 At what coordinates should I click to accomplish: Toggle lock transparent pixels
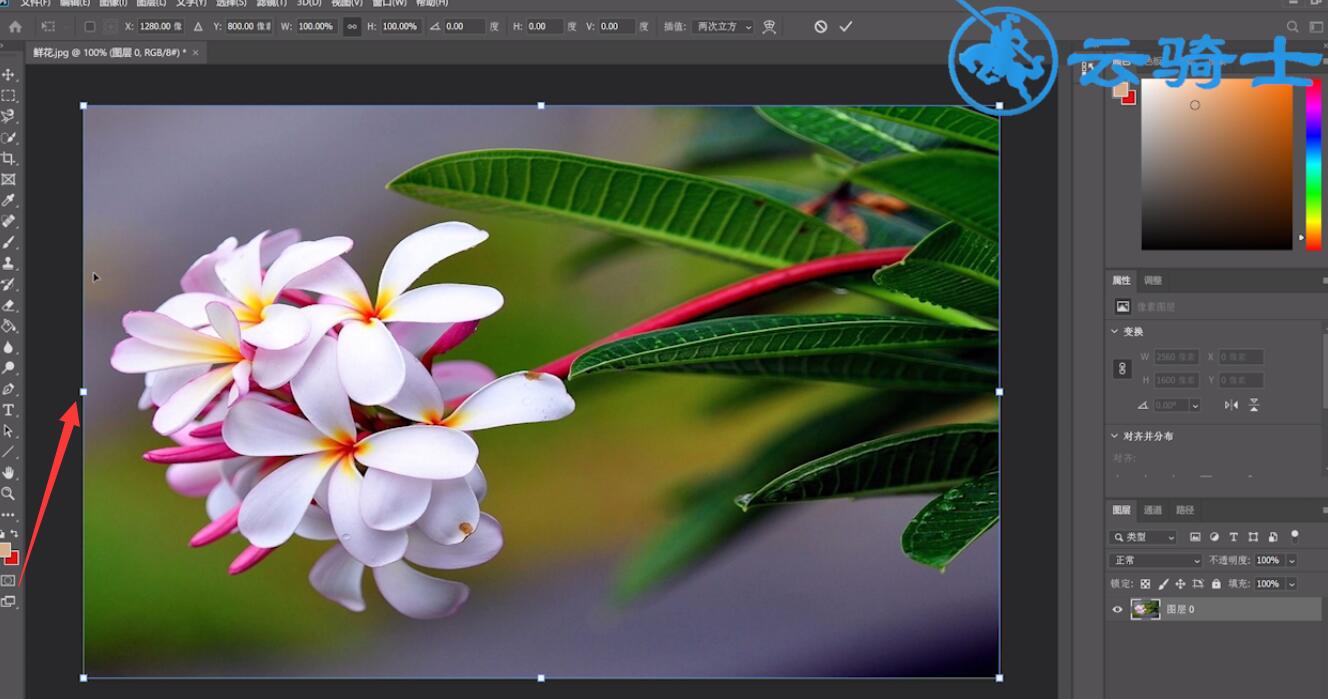(x=1145, y=584)
